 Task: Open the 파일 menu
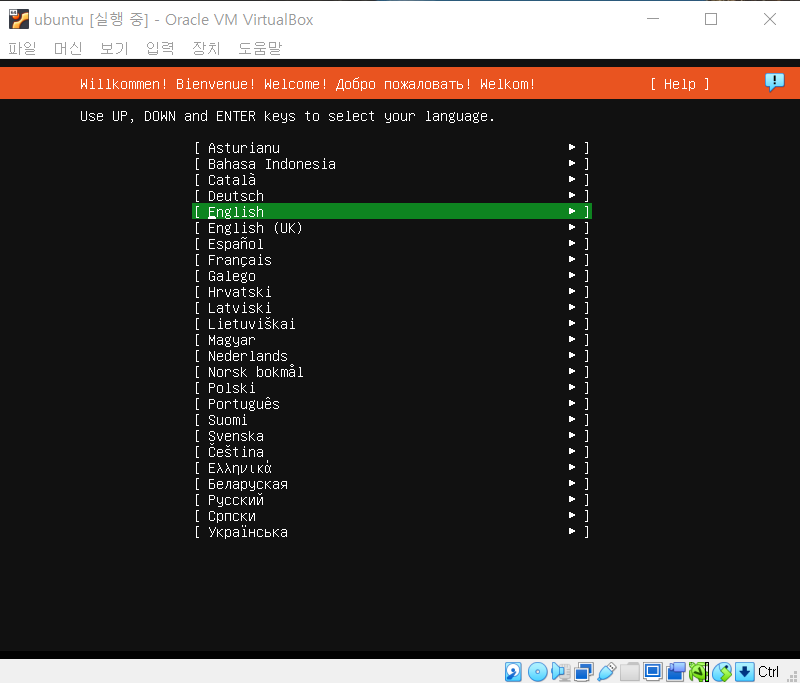(22, 48)
